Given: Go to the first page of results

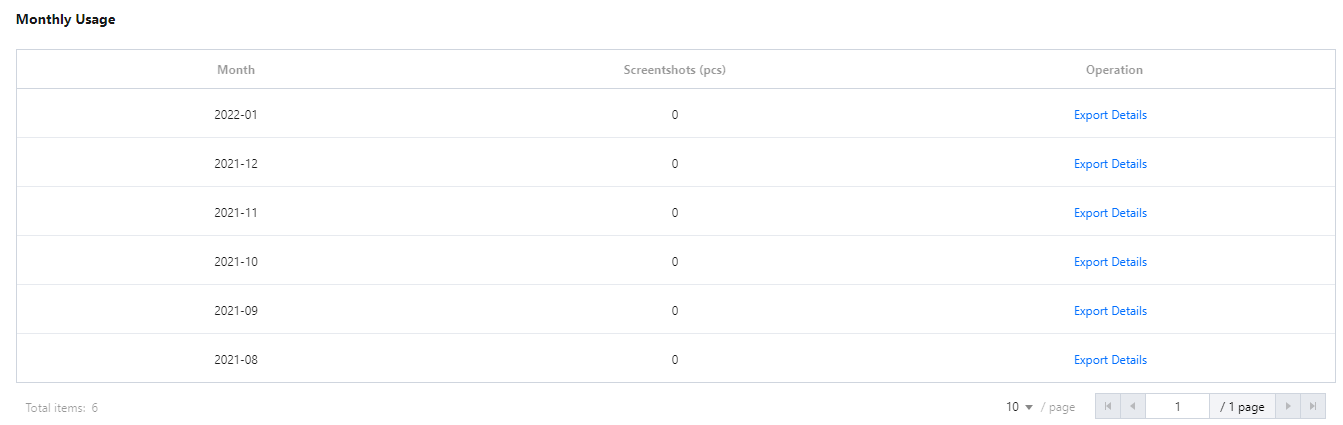Looking at the screenshot, I should coord(1107,407).
